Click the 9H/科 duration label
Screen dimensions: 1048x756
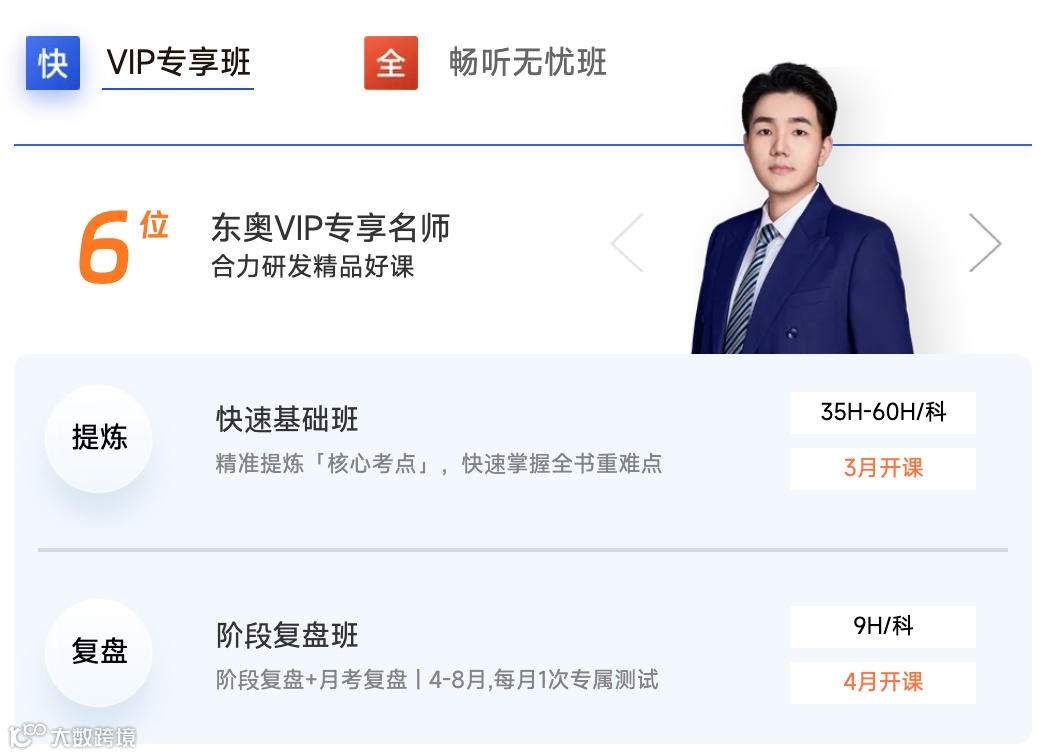coord(883,626)
